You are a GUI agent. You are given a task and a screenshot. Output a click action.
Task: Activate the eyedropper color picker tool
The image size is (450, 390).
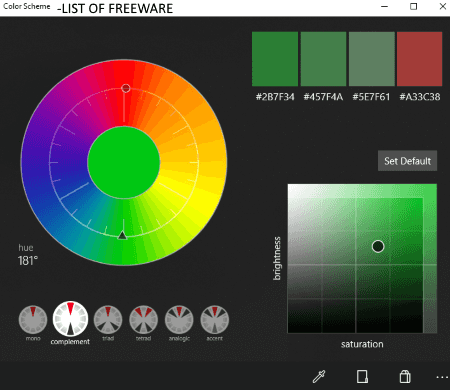click(319, 377)
